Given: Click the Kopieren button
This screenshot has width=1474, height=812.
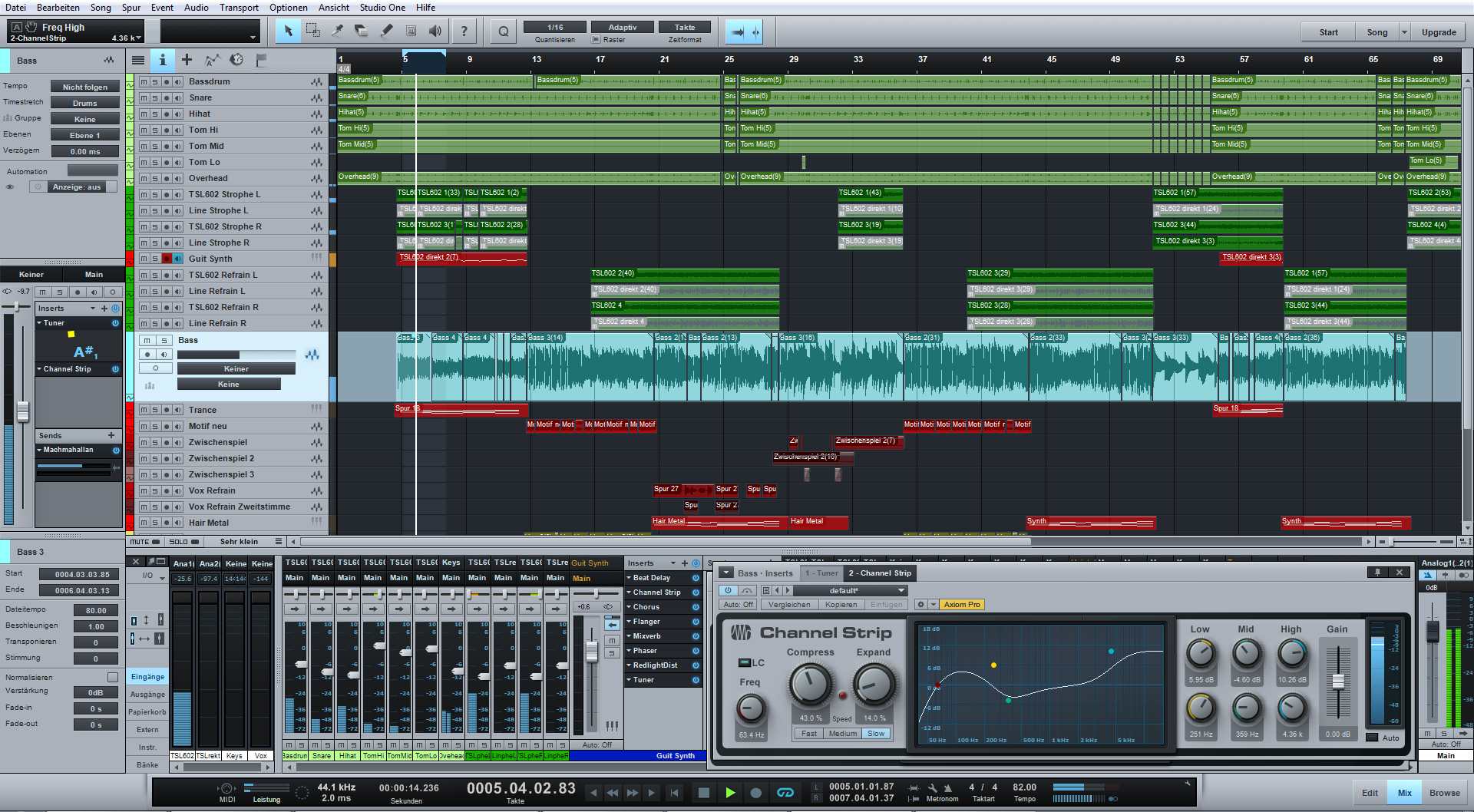Looking at the screenshot, I should tap(841, 605).
